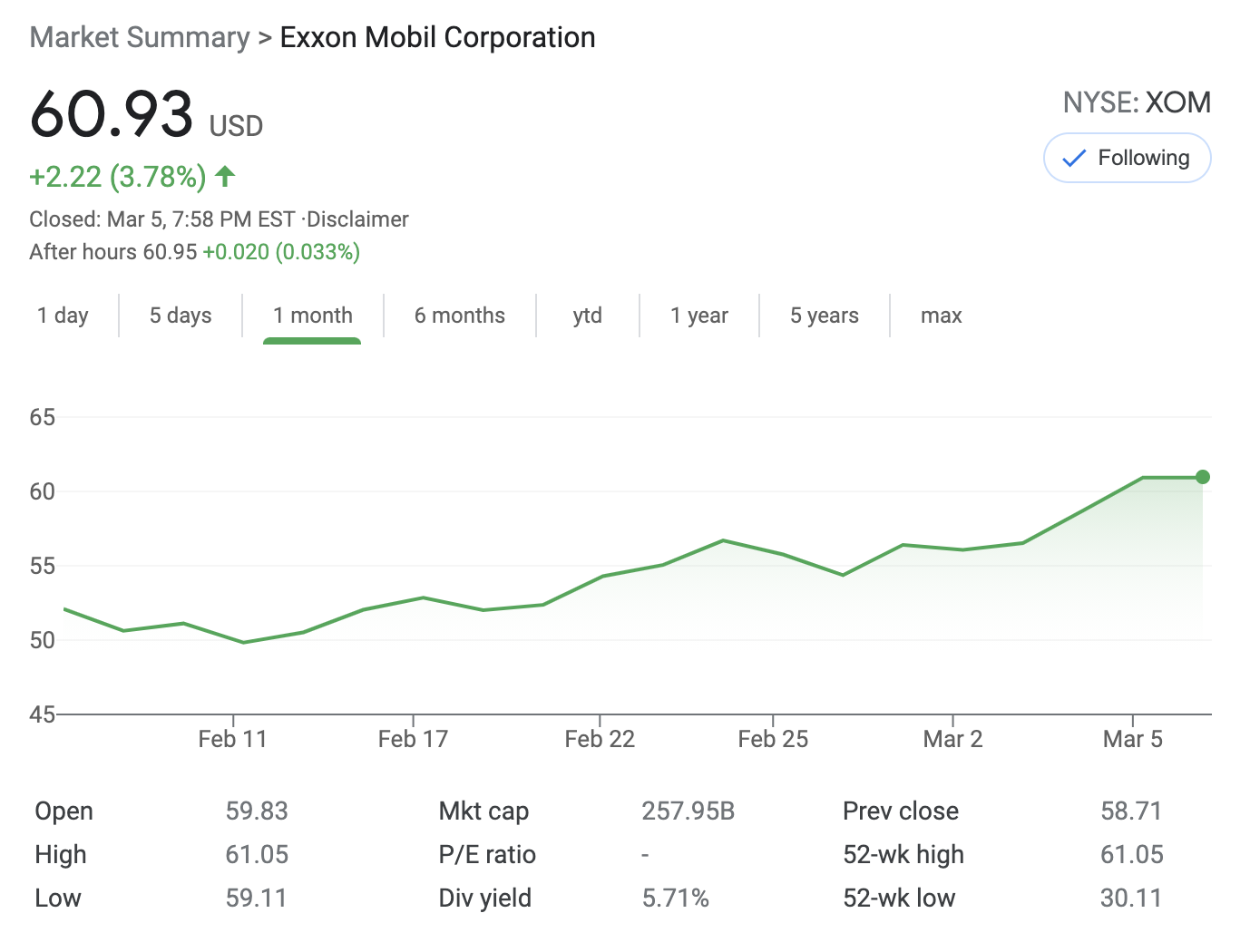Screen dimensions: 1250x952
Task: Switch to the 1 day tab
Action: pyautogui.click(x=63, y=316)
